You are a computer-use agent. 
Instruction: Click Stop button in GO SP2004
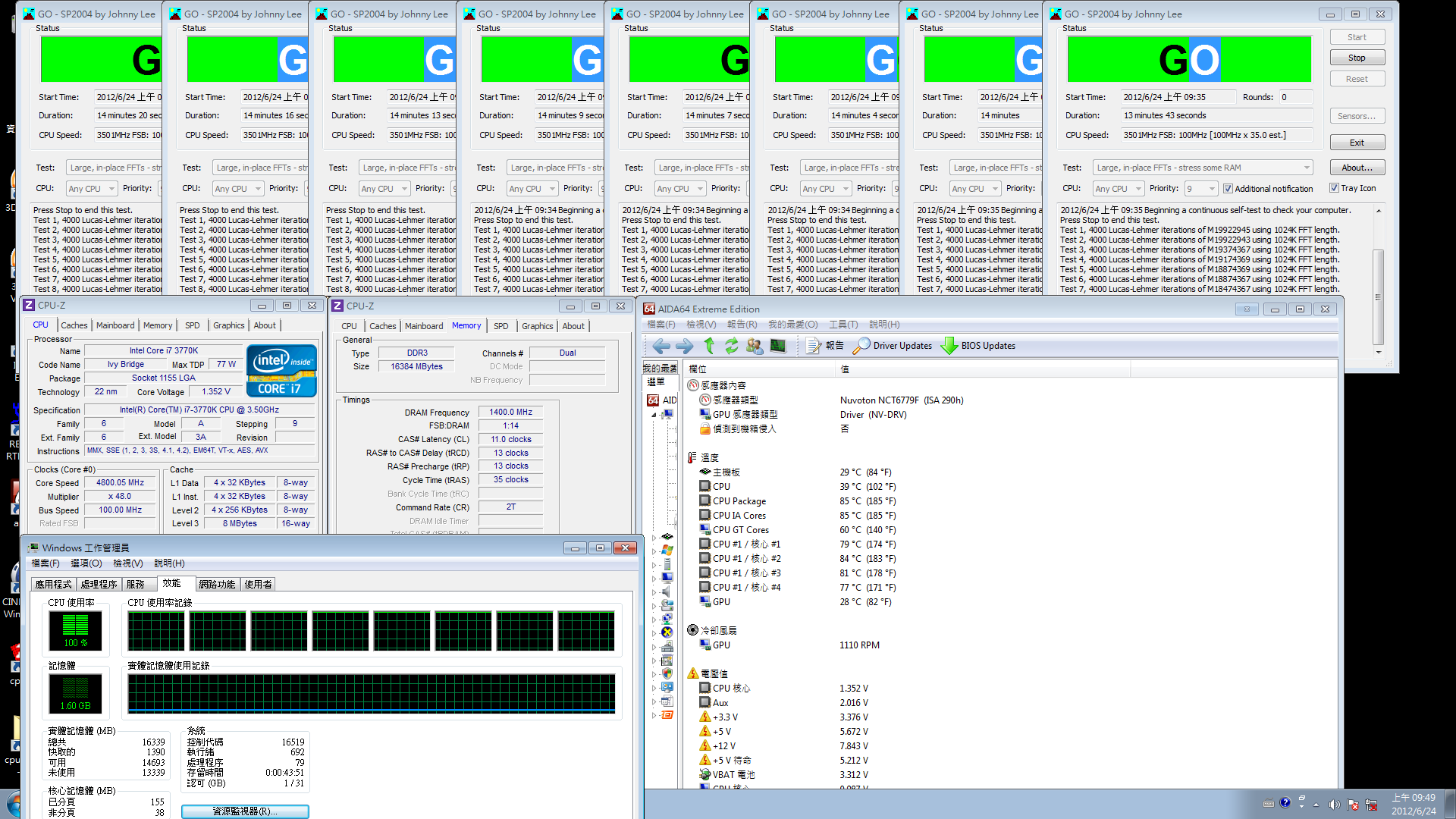tap(1357, 57)
